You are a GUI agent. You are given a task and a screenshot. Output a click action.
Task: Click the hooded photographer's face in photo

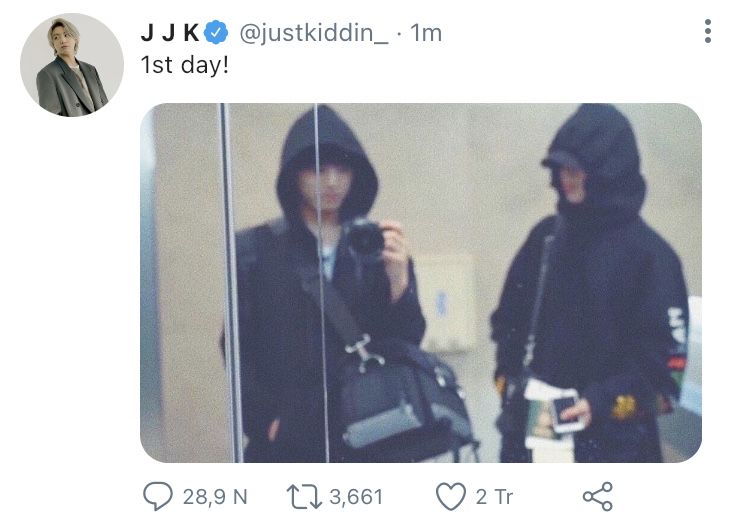[325, 184]
